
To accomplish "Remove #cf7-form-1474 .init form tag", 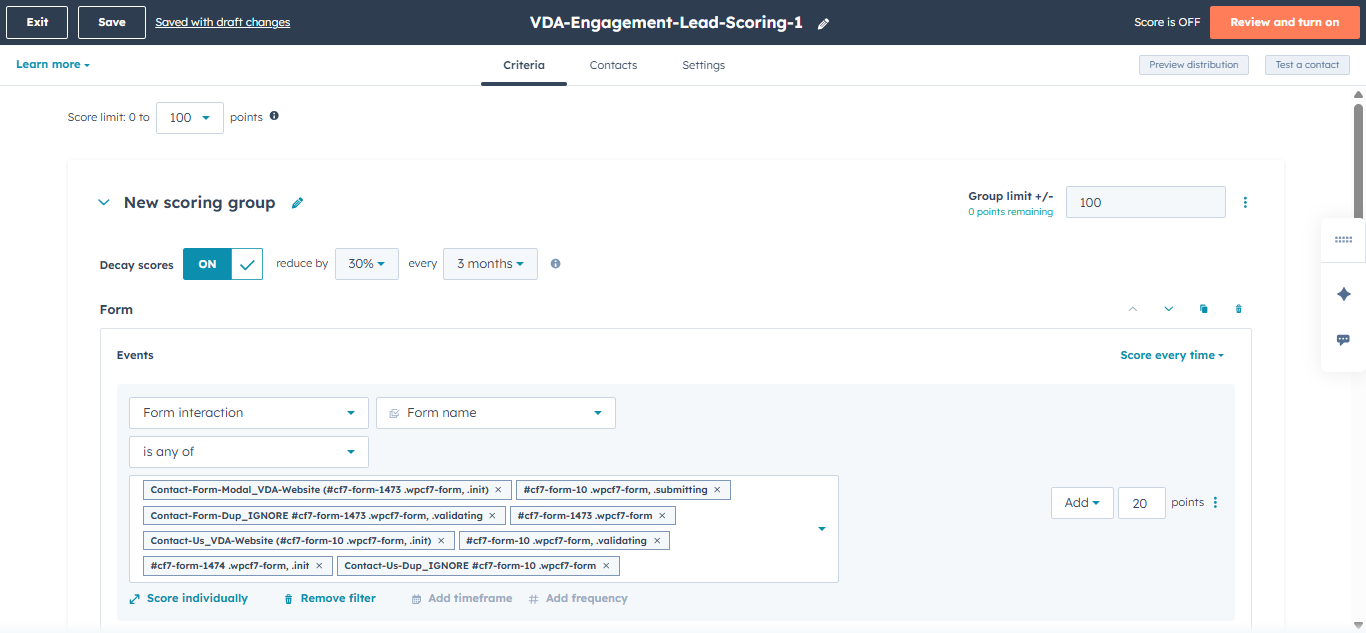I will click(x=319, y=566).
